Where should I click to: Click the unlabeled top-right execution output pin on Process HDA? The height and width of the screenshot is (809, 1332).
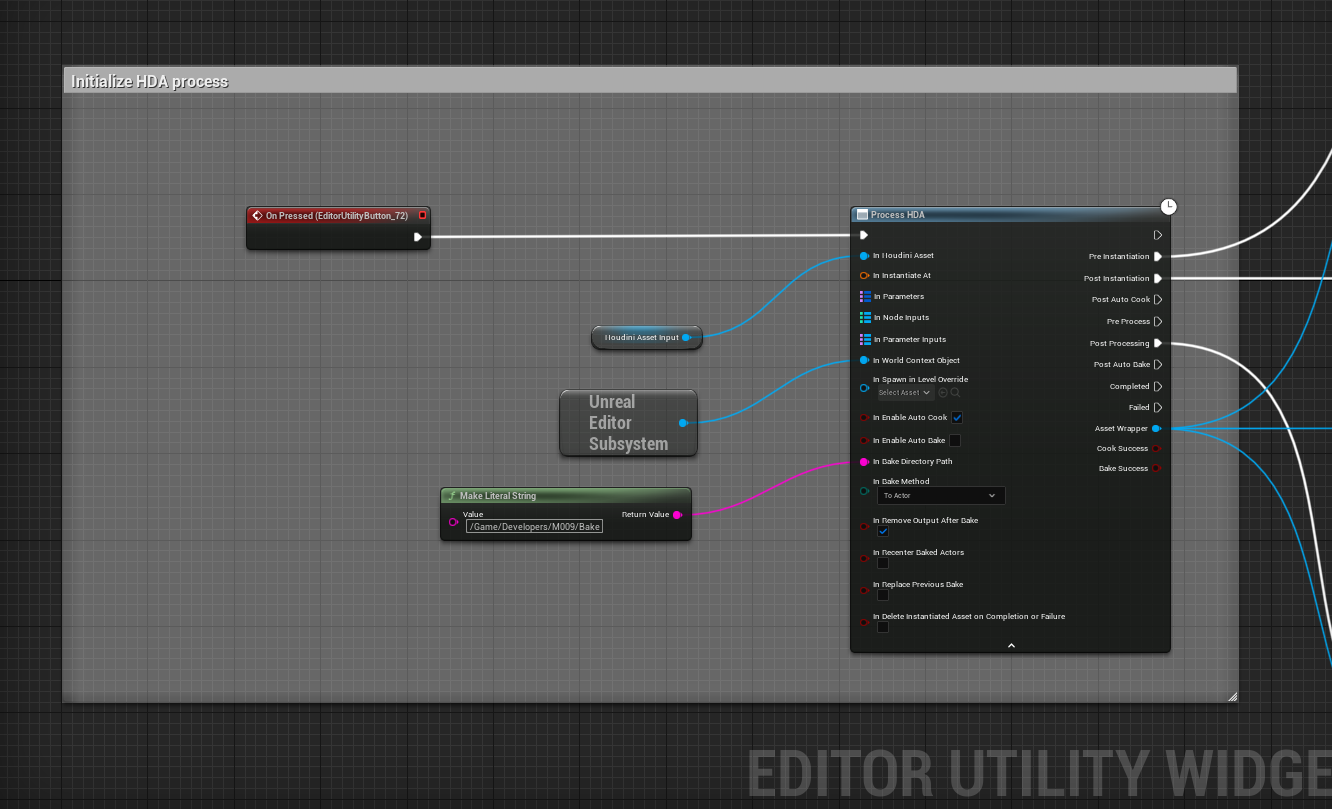[1157, 235]
